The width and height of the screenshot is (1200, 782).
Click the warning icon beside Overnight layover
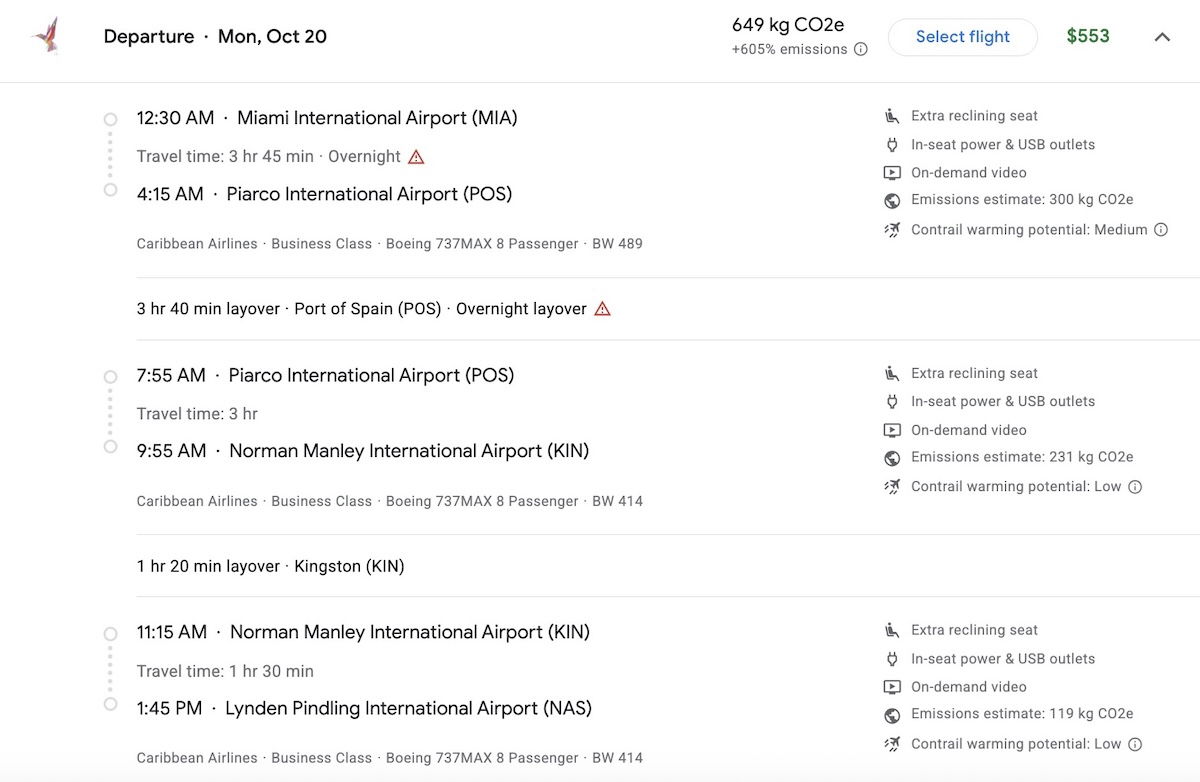[x=602, y=309]
